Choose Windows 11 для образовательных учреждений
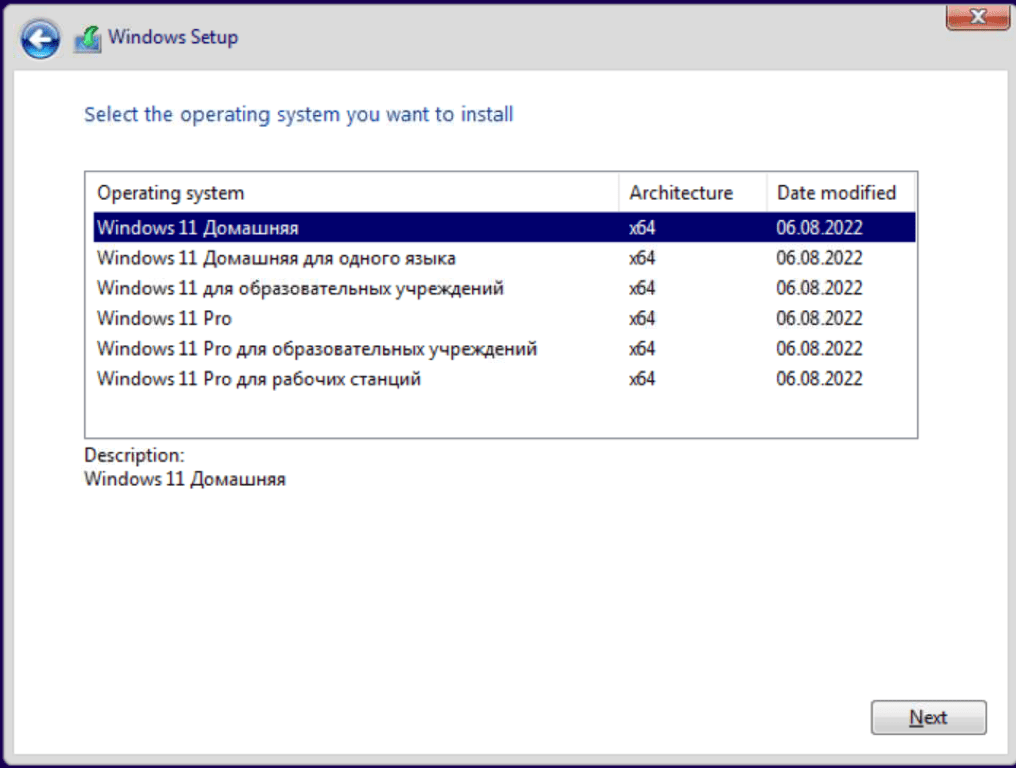This screenshot has width=1016, height=768. (x=300, y=288)
